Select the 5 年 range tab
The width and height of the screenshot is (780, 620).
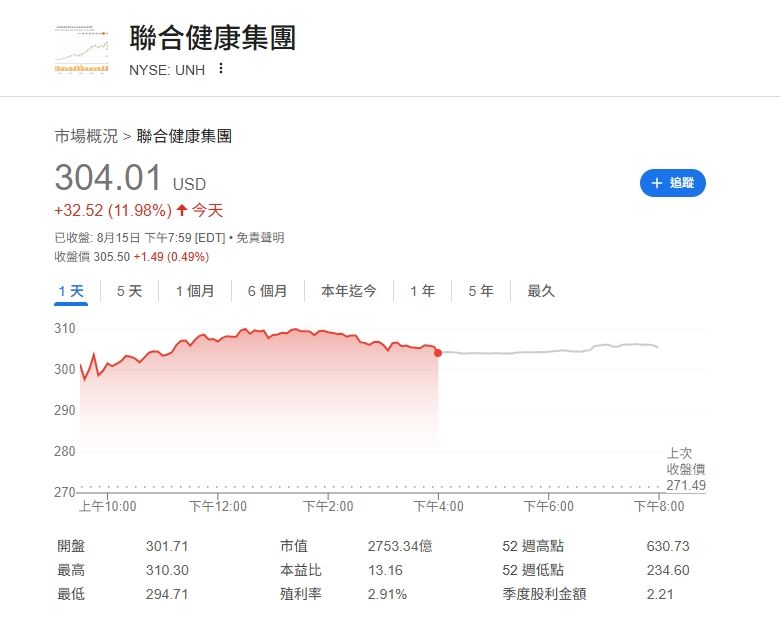(481, 291)
